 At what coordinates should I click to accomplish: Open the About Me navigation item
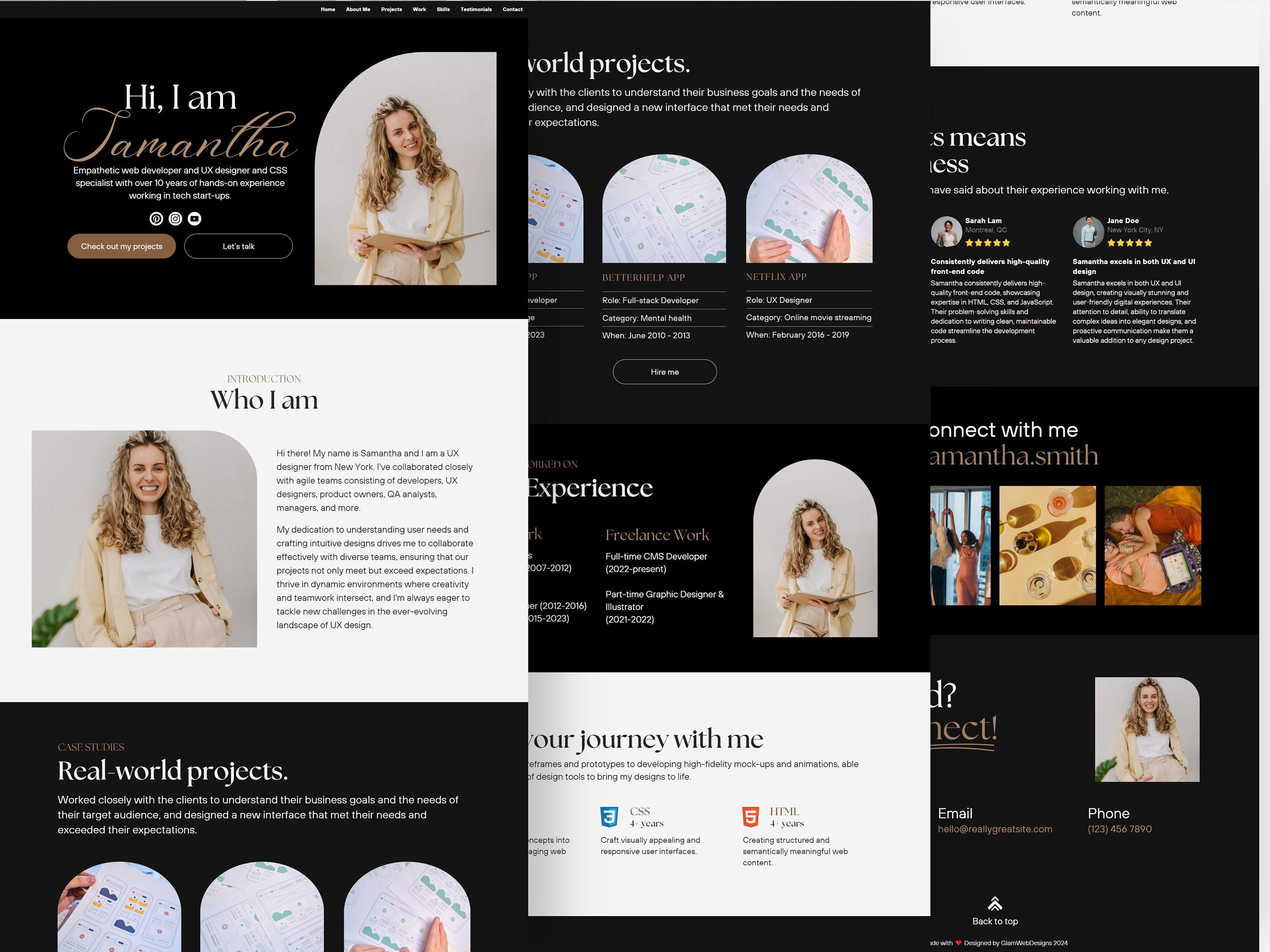tap(358, 9)
